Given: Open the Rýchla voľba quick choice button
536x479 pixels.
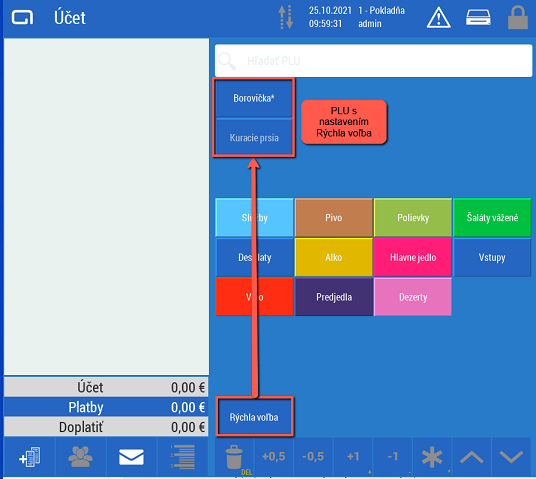Looking at the screenshot, I should [x=254, y=417].
